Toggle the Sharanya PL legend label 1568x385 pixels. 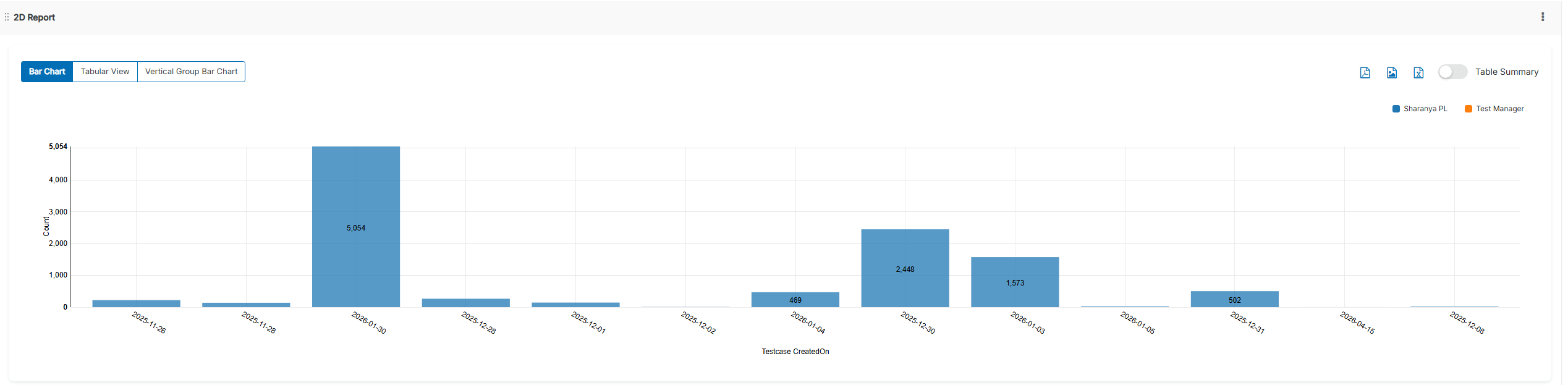pyautogui.click(x=1425, y=109)
